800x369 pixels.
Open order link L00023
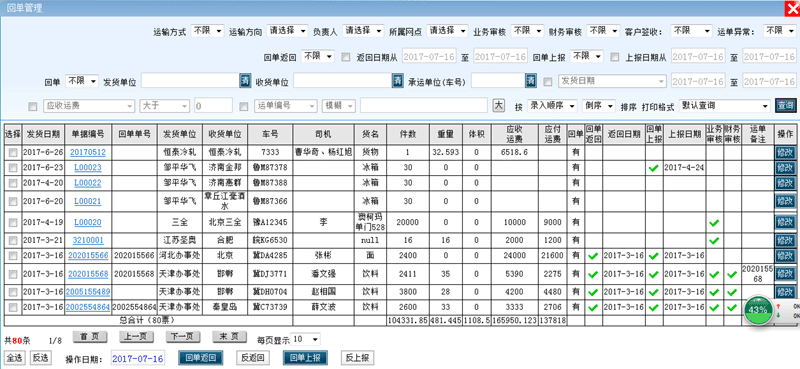point(88,167)
